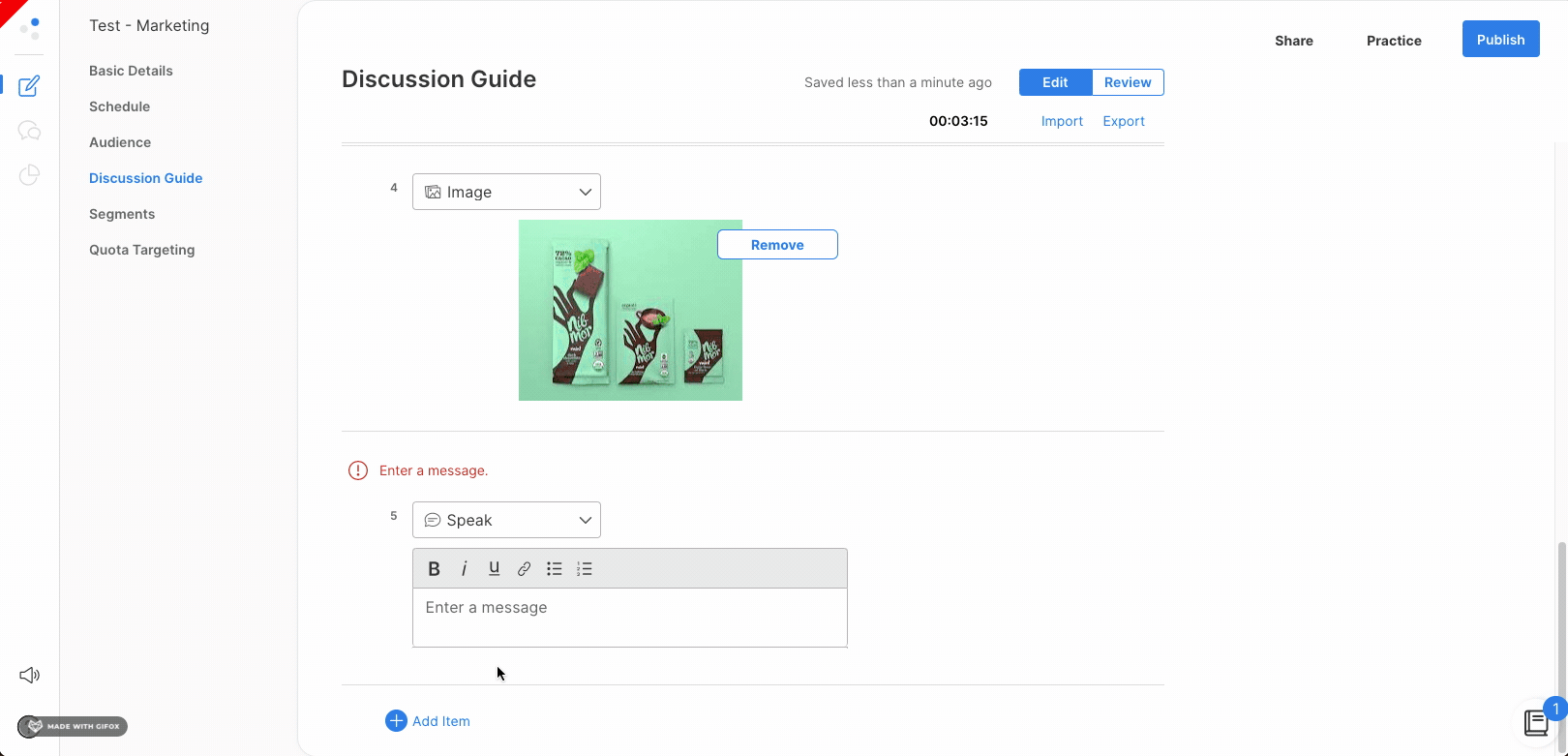Click the Export link
This screenshot has width=1568, height=756.
[1124, 121]
